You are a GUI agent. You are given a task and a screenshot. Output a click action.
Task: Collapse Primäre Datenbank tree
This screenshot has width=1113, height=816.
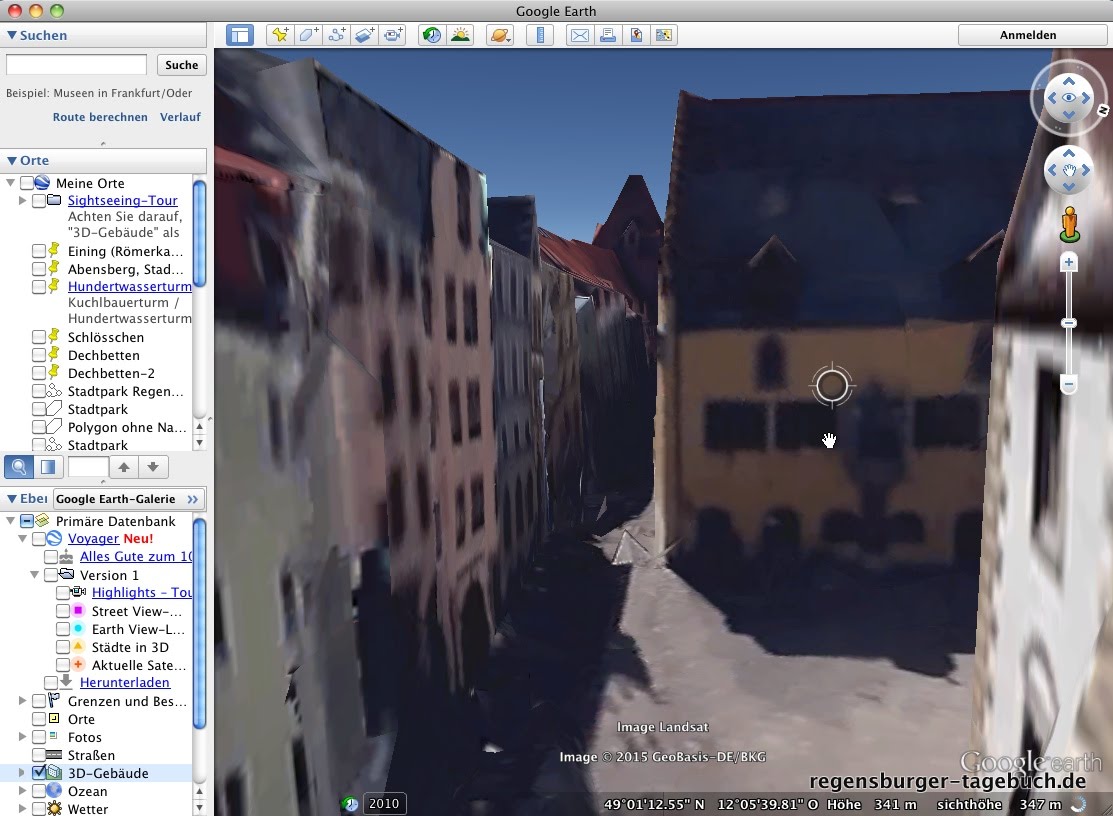point(11,521)
